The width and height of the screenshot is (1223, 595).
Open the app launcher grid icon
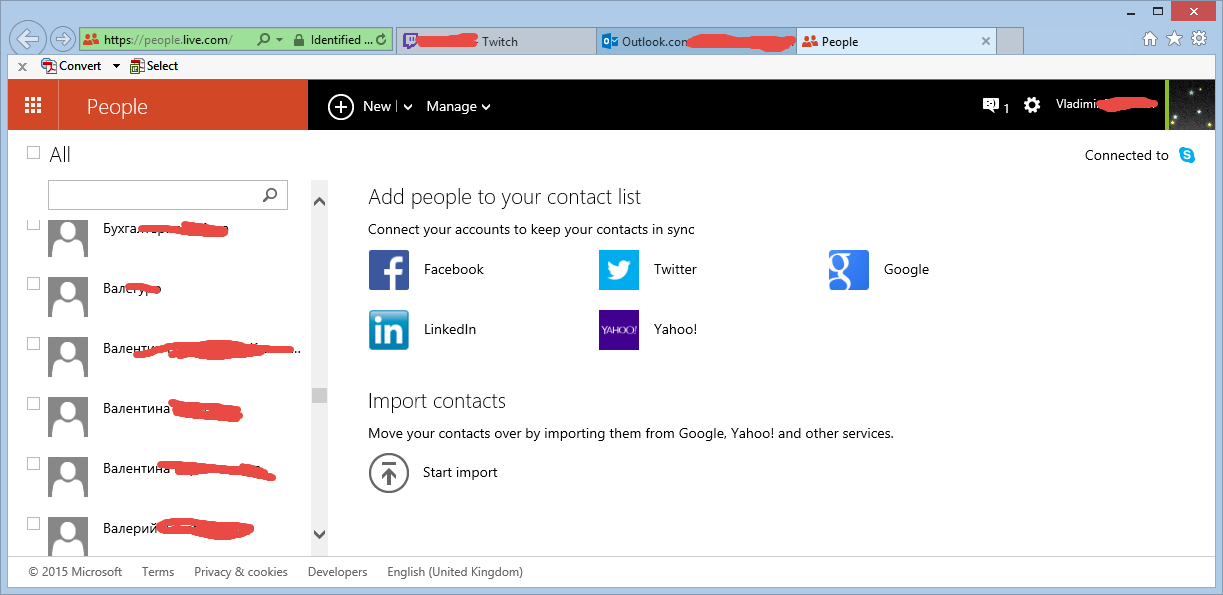(x=33, y=106)
